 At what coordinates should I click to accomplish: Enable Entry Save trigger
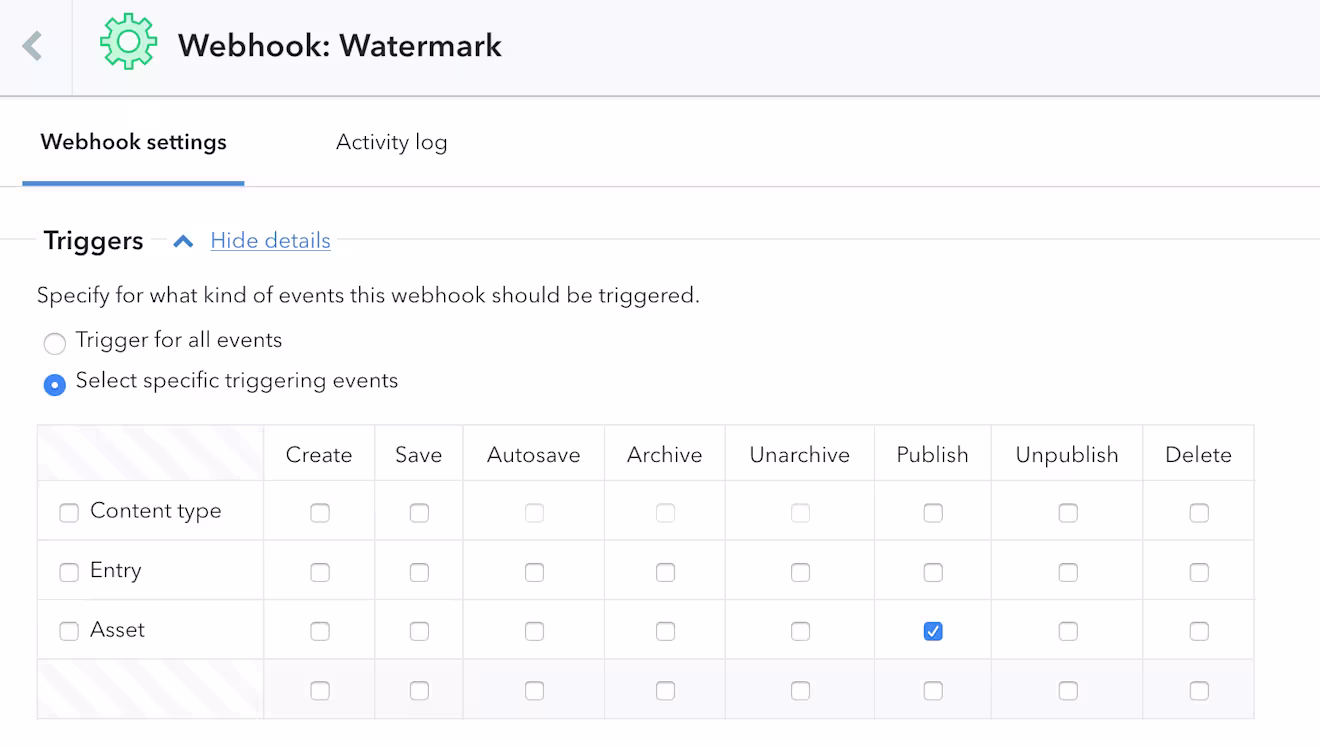419,572
